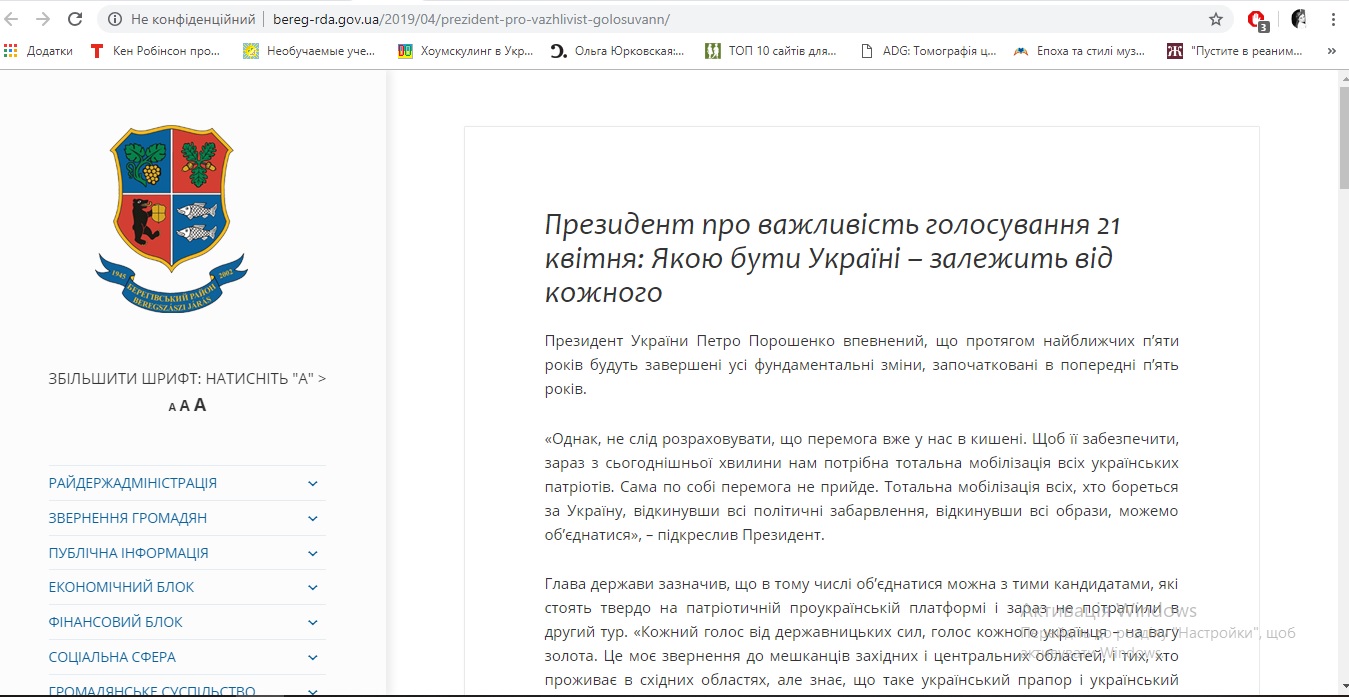
Task: Click the paragraph starting 'Президент України Петро Порошенко'
Action: coord(862,365)
